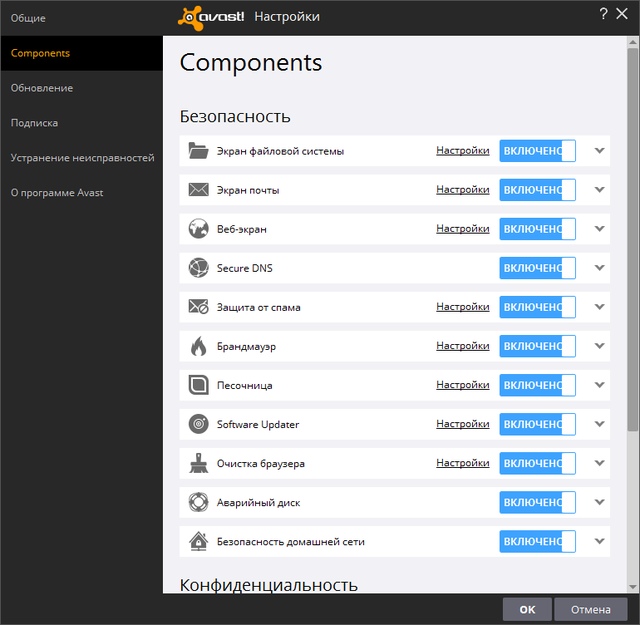Turn off Software Updater toggle
The image size is (640, 625).
(x=537, y=424)
